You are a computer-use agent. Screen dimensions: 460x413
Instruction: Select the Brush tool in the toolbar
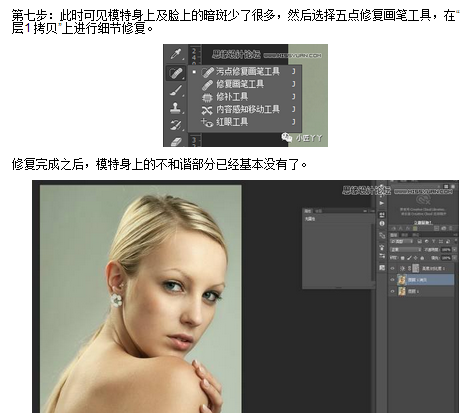[x=176, y=90]
